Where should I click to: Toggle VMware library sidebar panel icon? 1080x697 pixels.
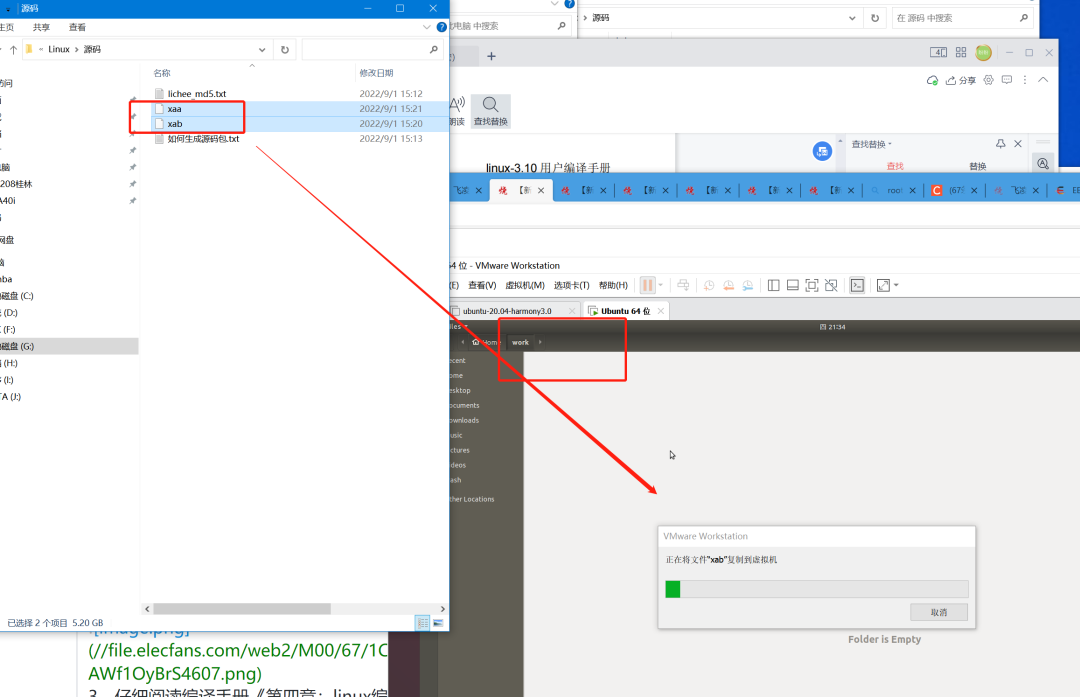coord(773,285)
